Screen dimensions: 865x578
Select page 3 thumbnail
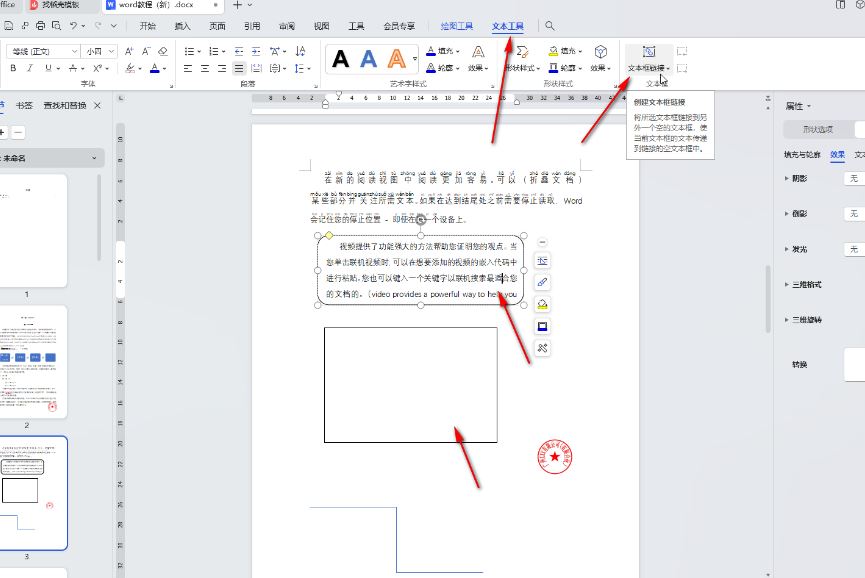(x=34, y=493)
